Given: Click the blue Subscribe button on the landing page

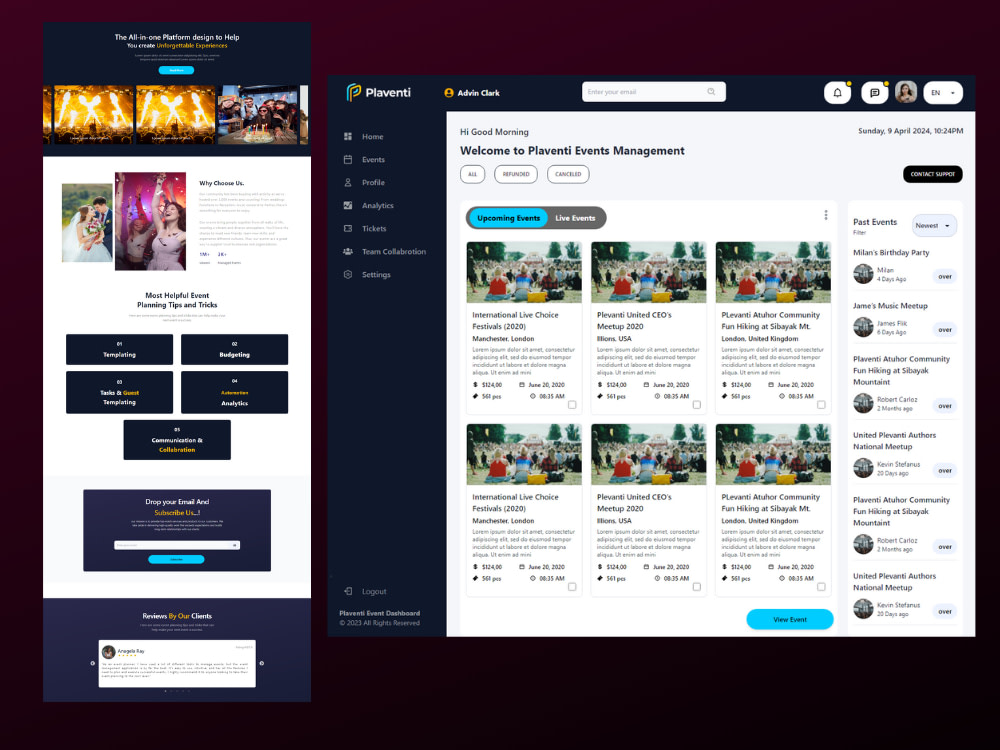Looking at the screenshot, I should pos(176,559).
